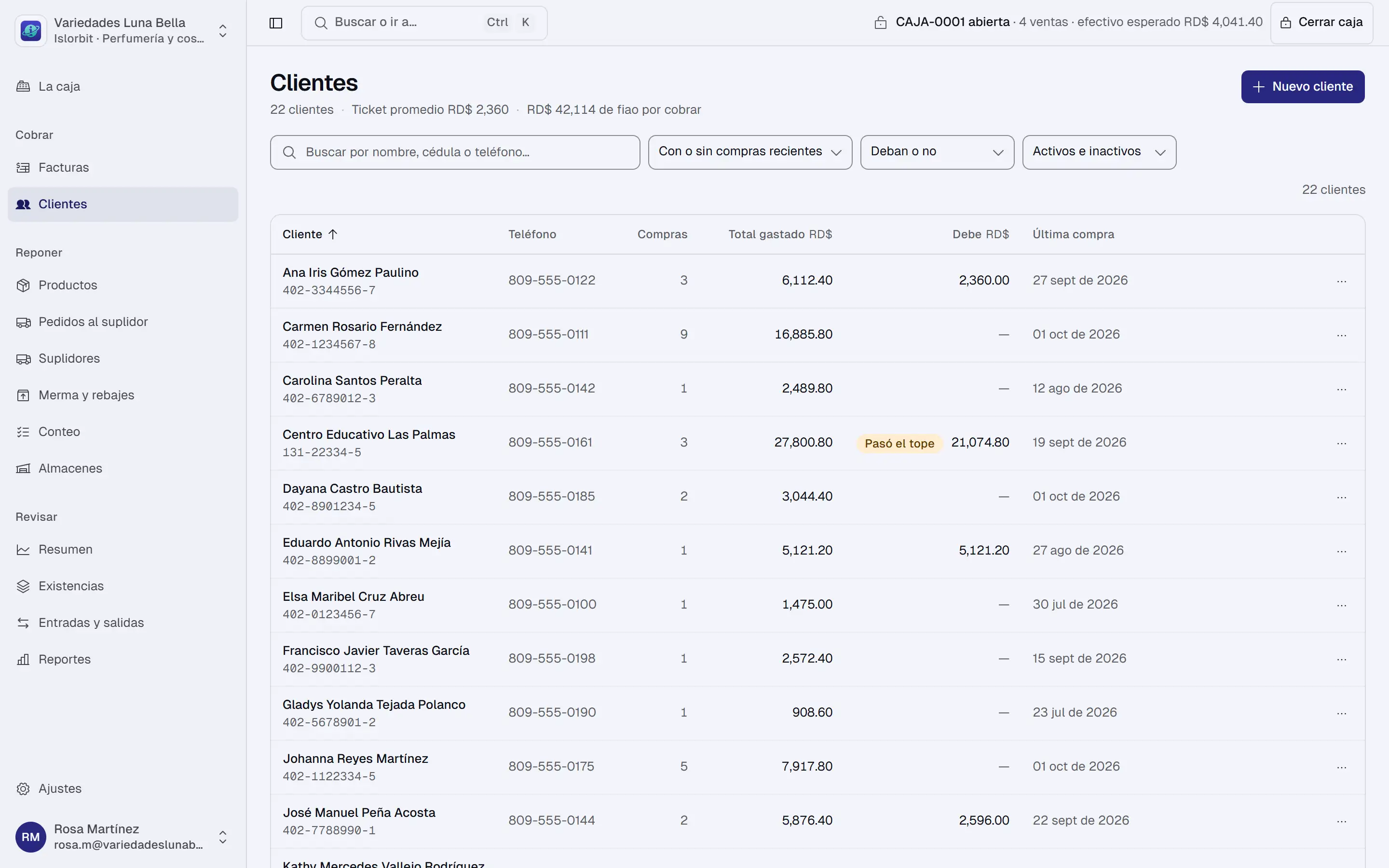Open Facturas in the sidebar
1389x868 pixels.
(123, 168)
